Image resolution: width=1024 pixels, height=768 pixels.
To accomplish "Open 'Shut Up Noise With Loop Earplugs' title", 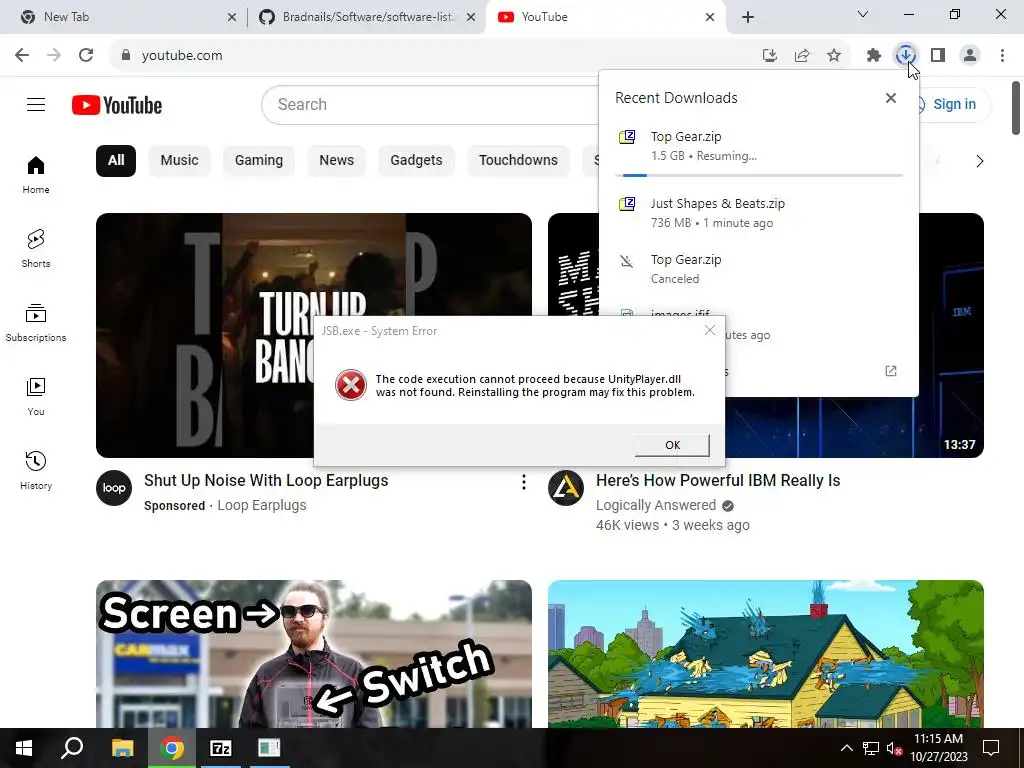I will tap(266, 481).
